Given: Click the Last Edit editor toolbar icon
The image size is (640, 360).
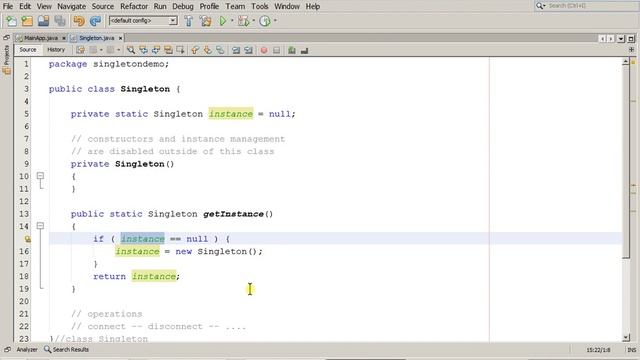Looking at the screenshot, I should 81,50.
